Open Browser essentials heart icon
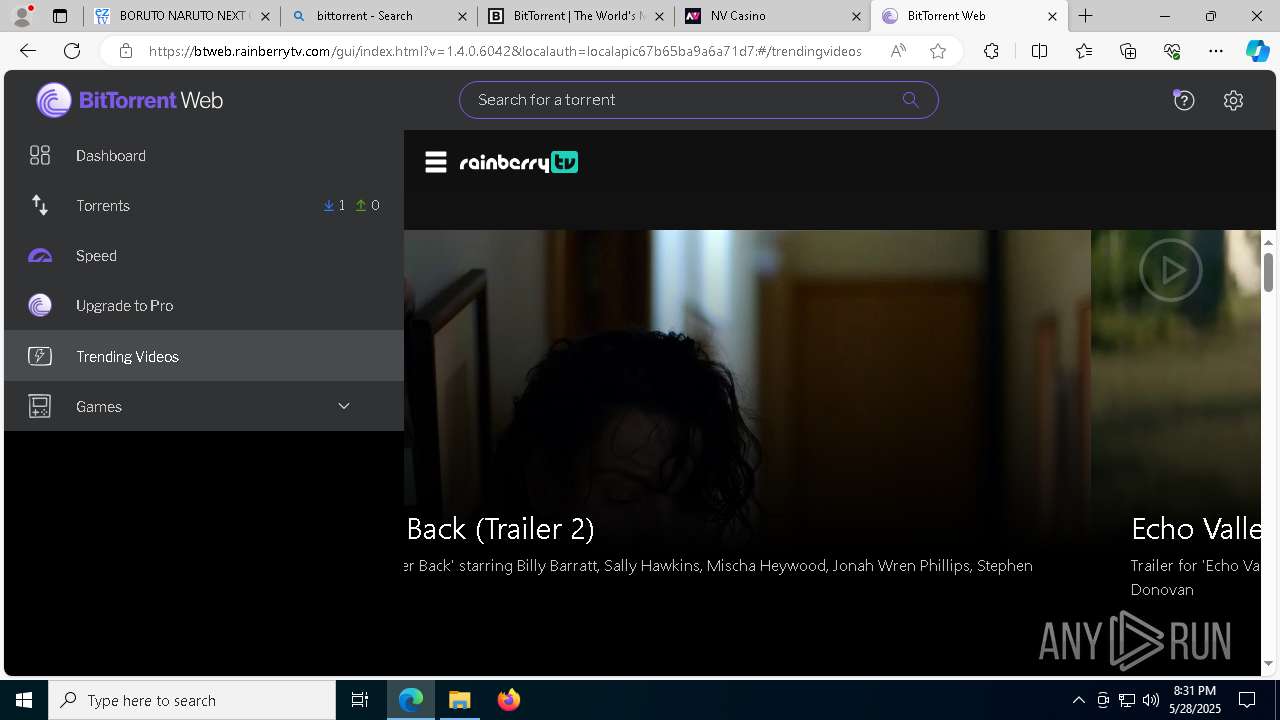 pos(1172,51)
